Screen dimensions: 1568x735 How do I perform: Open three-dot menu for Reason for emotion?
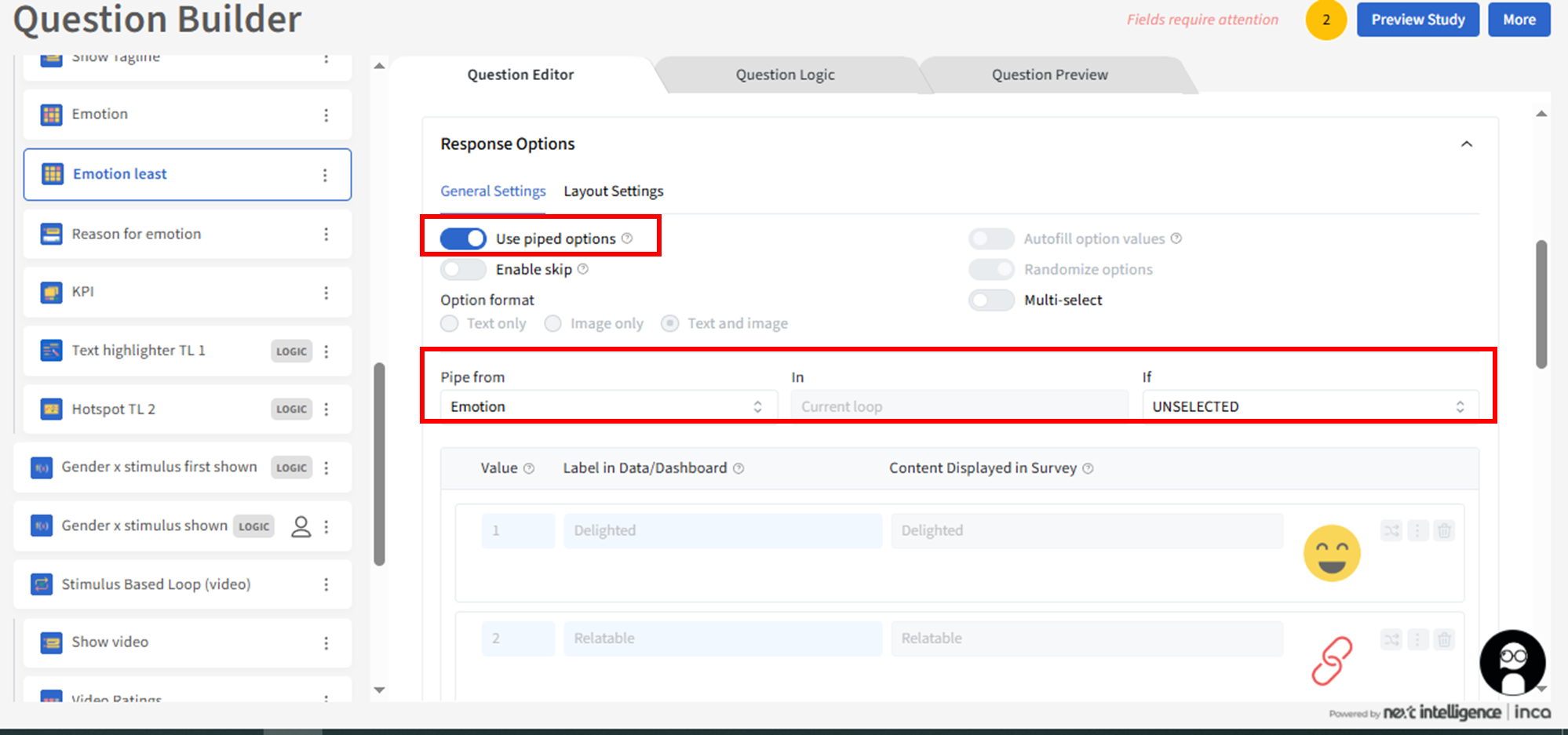click(326, 235)
